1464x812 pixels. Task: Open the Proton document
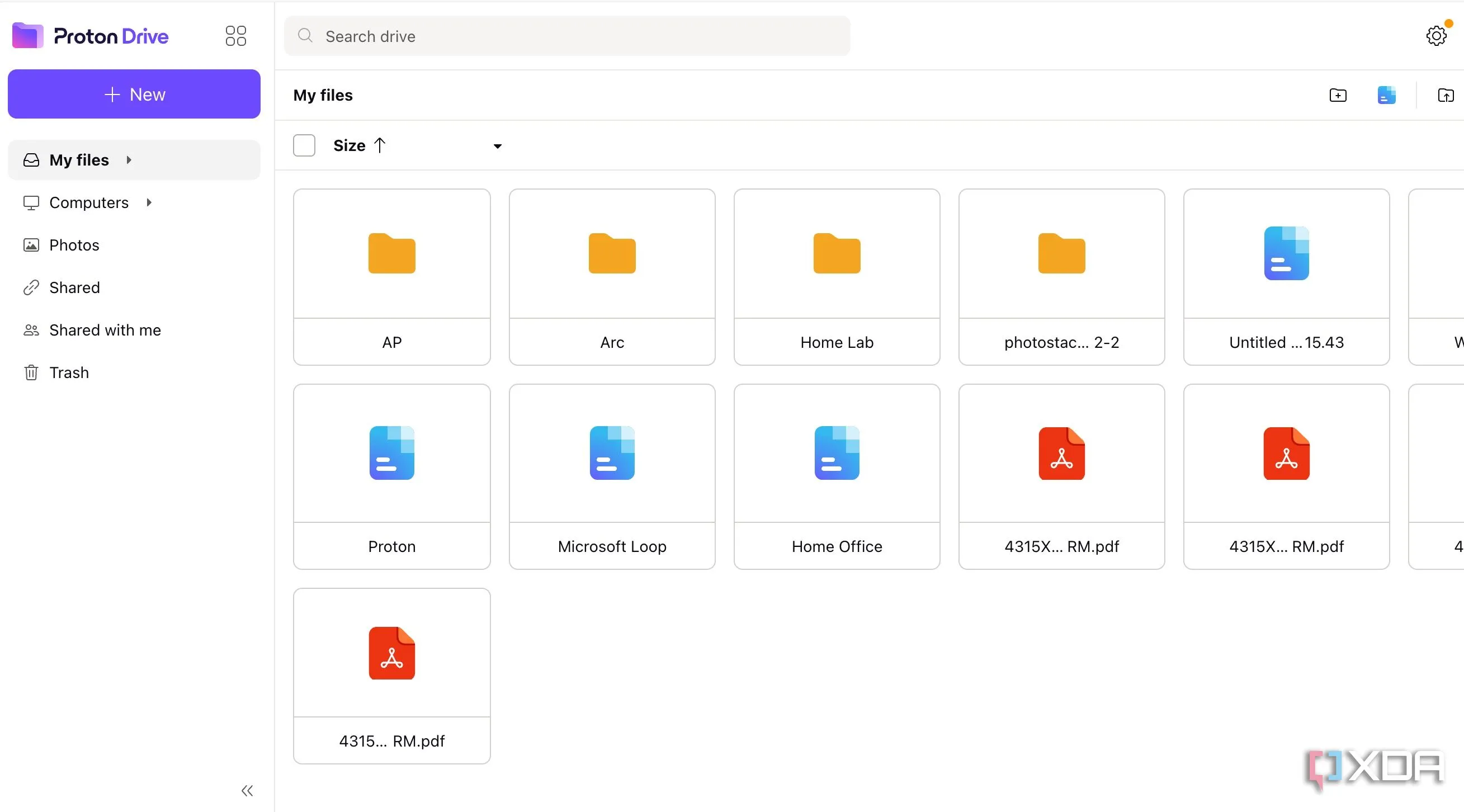tap(391, 476)
